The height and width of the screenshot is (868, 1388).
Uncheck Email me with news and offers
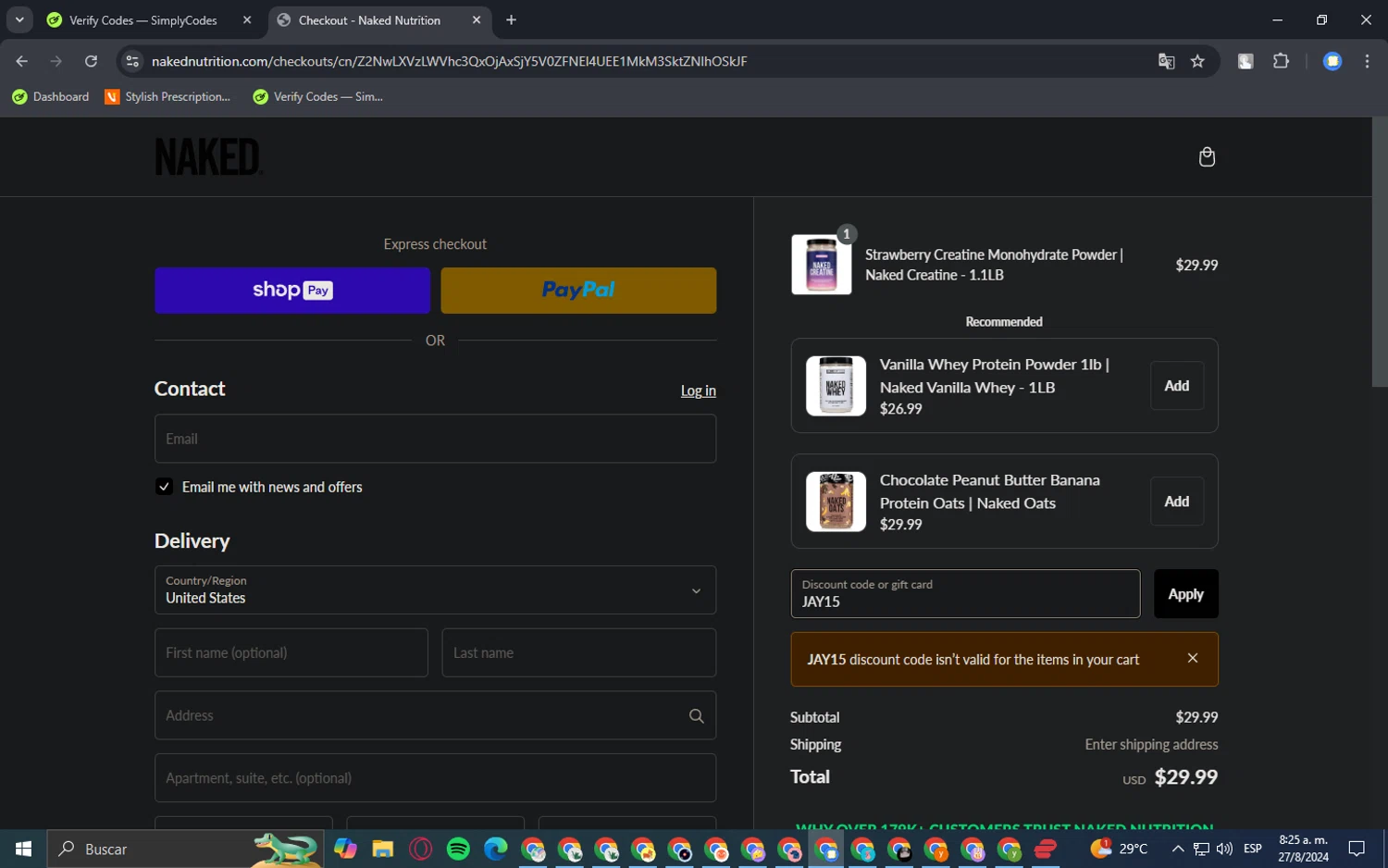[164, 487]
